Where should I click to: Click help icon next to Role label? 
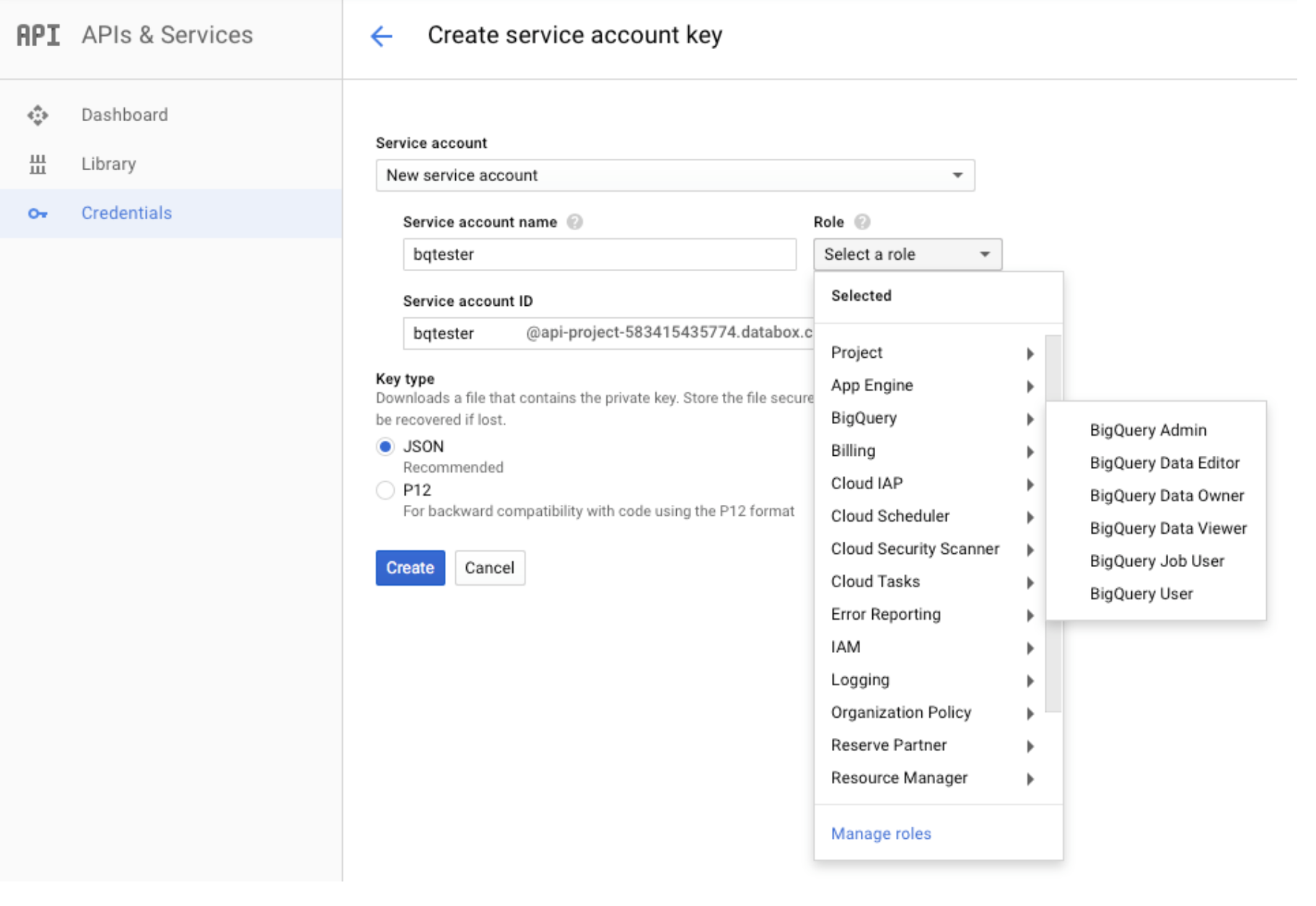coord(862,222)
